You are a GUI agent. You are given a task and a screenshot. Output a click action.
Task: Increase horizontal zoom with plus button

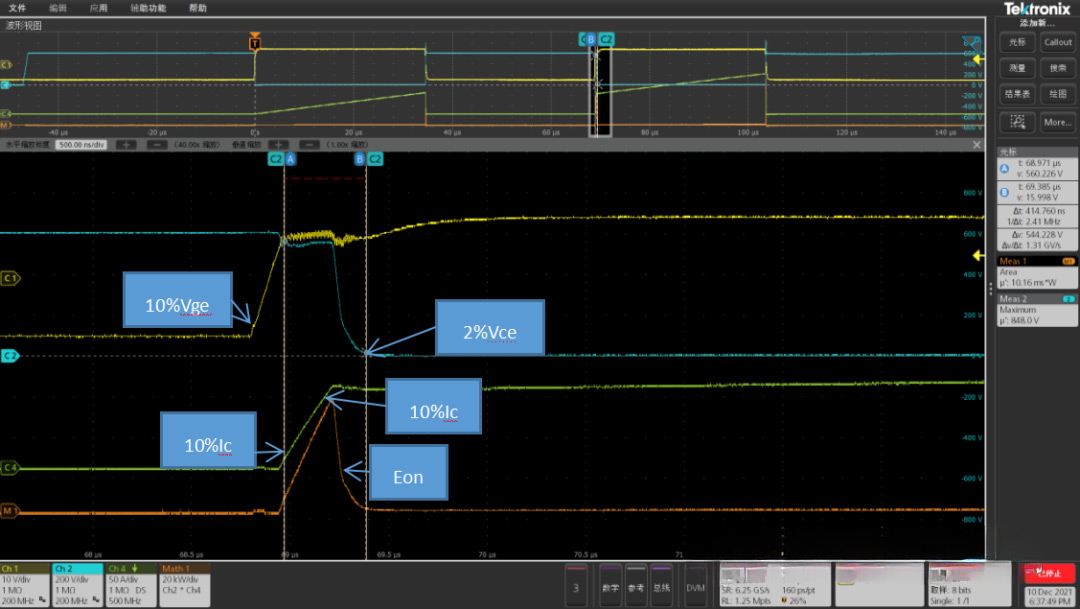pyautogui.click(x=126, y=145)
